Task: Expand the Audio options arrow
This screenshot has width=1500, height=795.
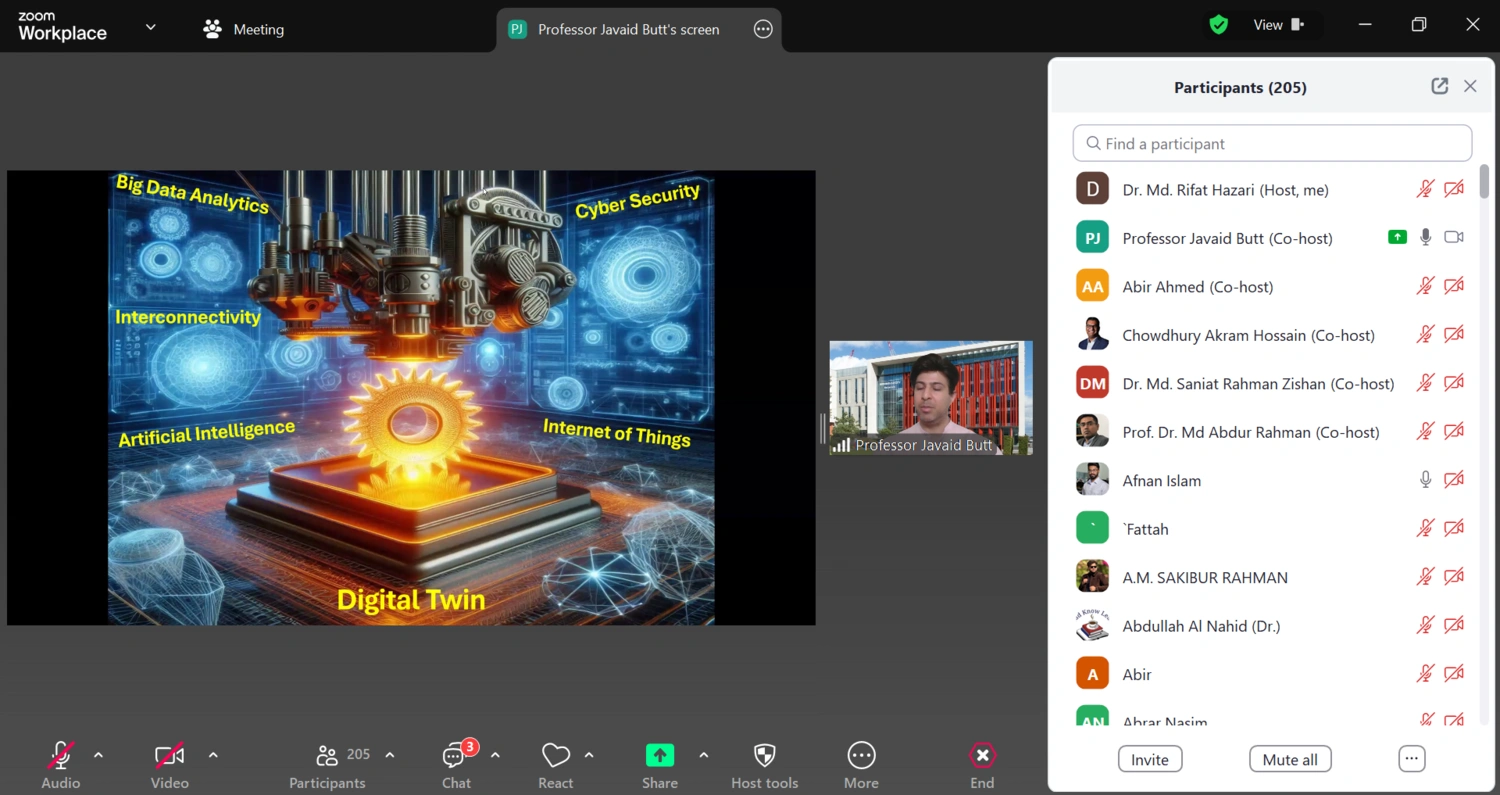Action: click(x=98, y=756)
